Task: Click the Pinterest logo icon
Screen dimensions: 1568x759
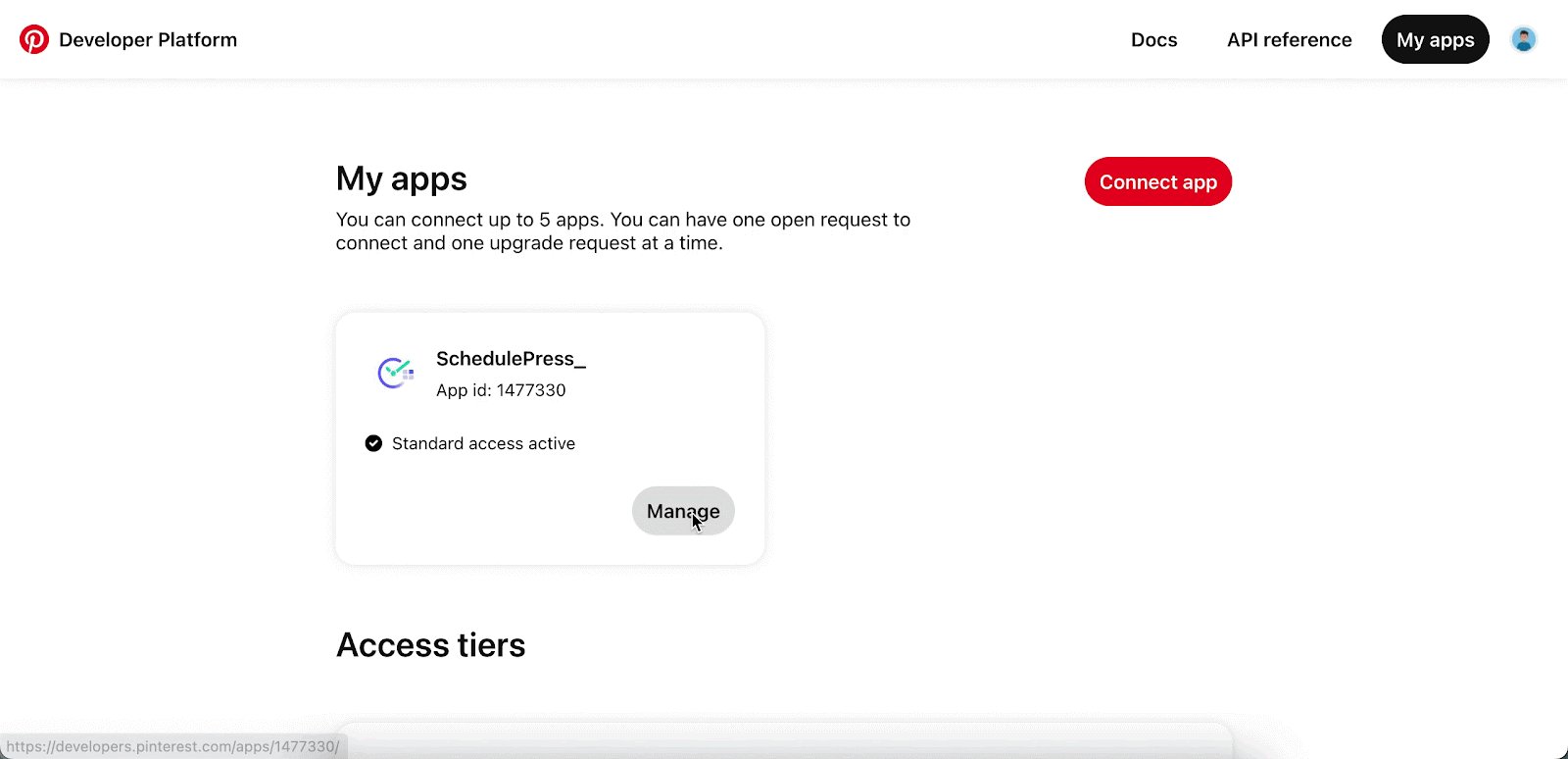Action: point(34,39)
